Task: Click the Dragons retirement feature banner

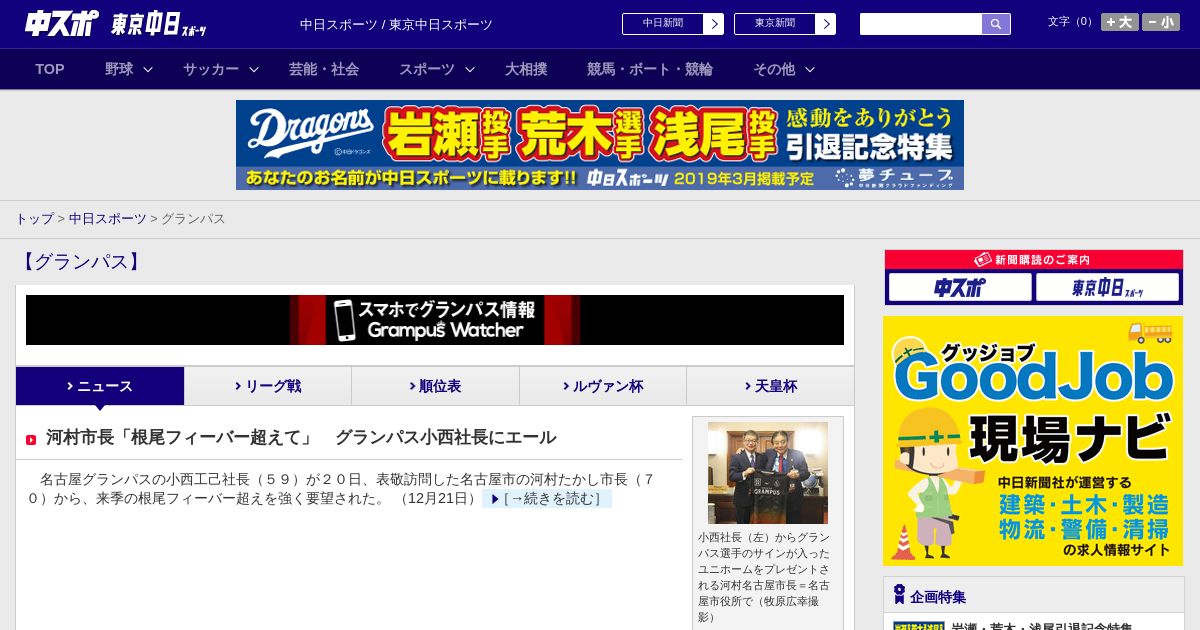Action: 600,145
